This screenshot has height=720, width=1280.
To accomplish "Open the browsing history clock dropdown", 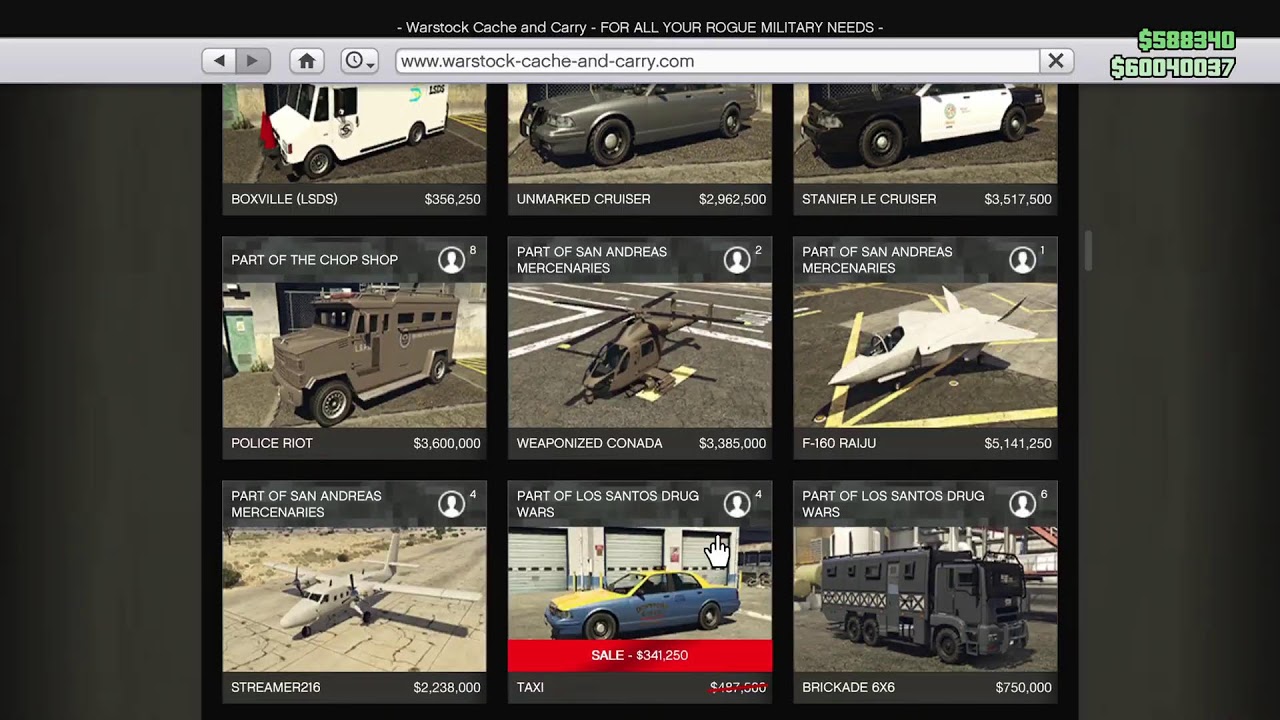I will coord(359,61).
